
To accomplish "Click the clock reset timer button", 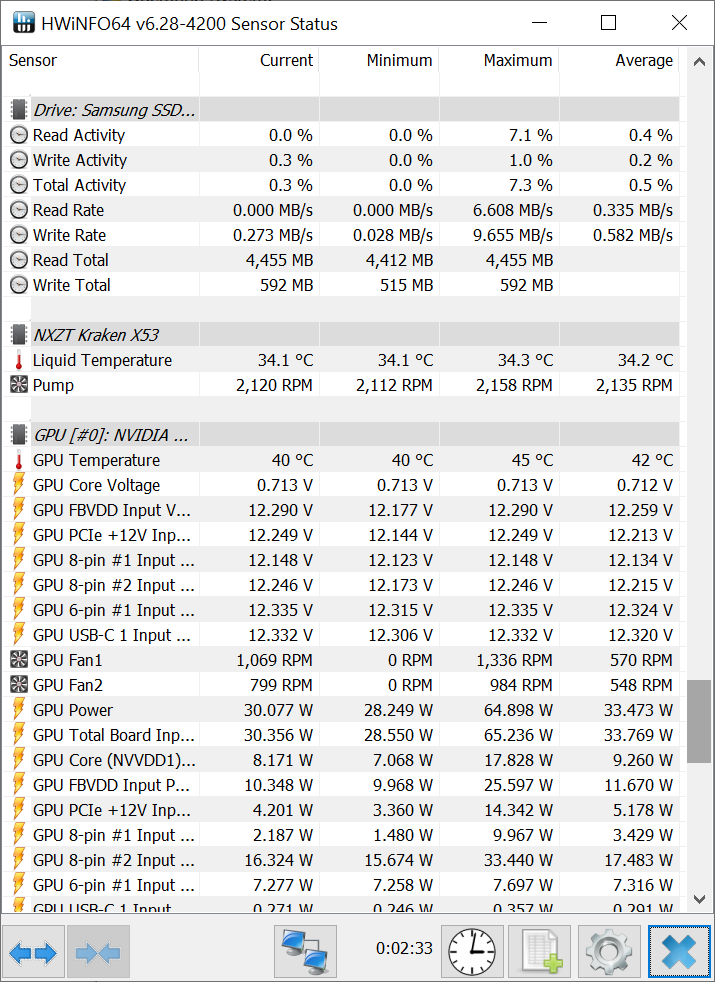I will 471,952.
